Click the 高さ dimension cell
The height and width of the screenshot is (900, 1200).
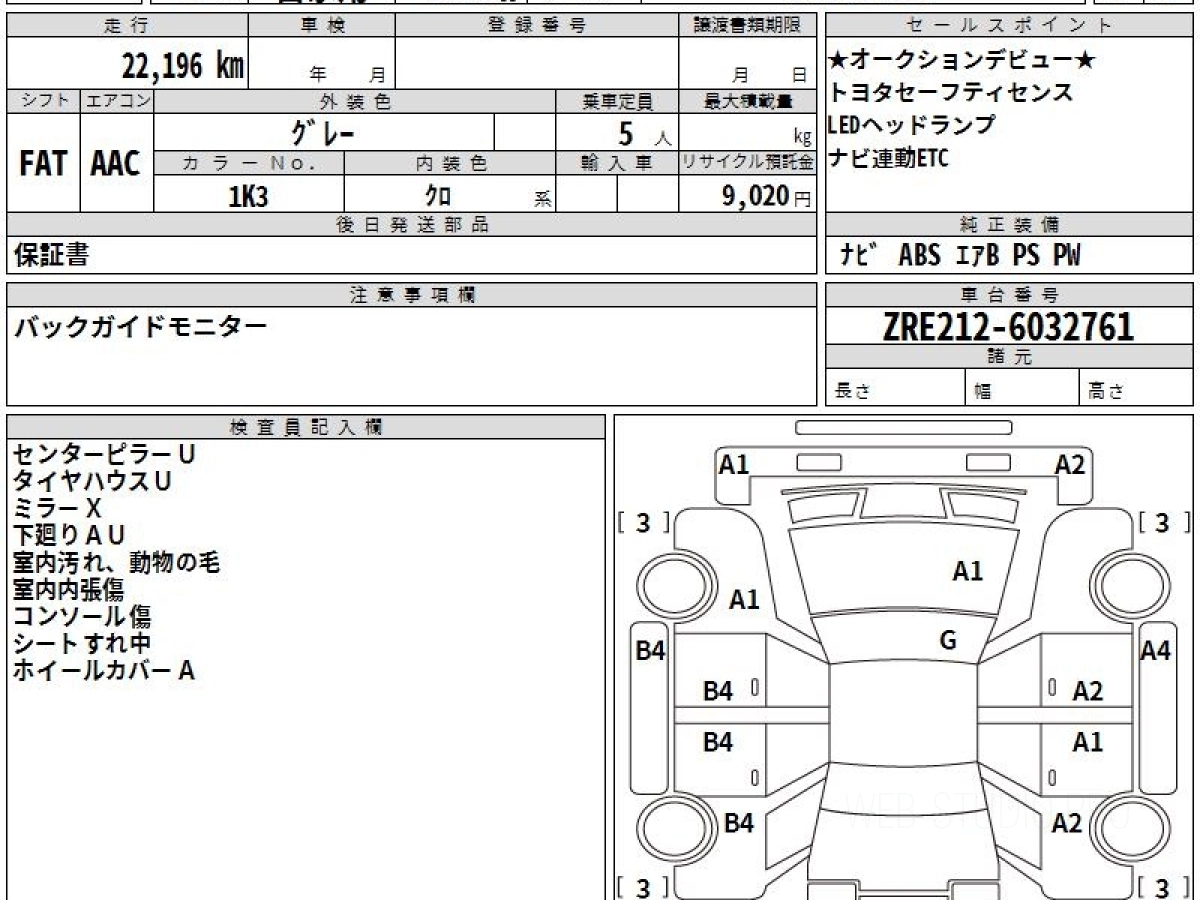pyautogui.click(x=1136, y=388)
